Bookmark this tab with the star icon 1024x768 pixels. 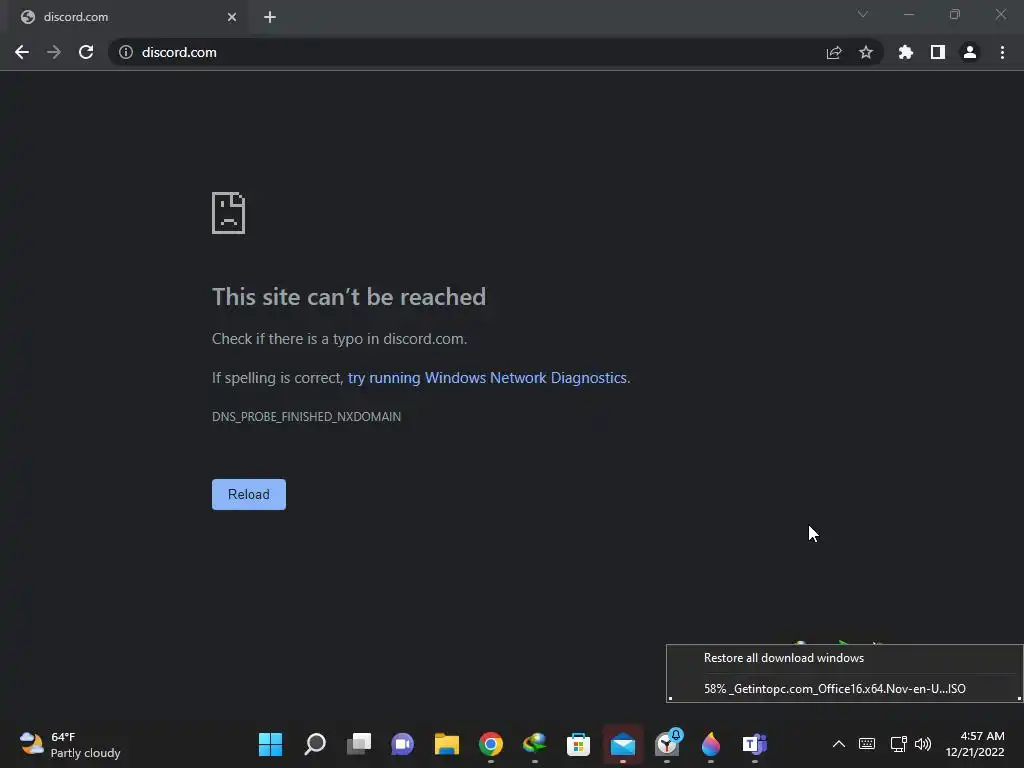pyautogui.click(x=866, y=52)
